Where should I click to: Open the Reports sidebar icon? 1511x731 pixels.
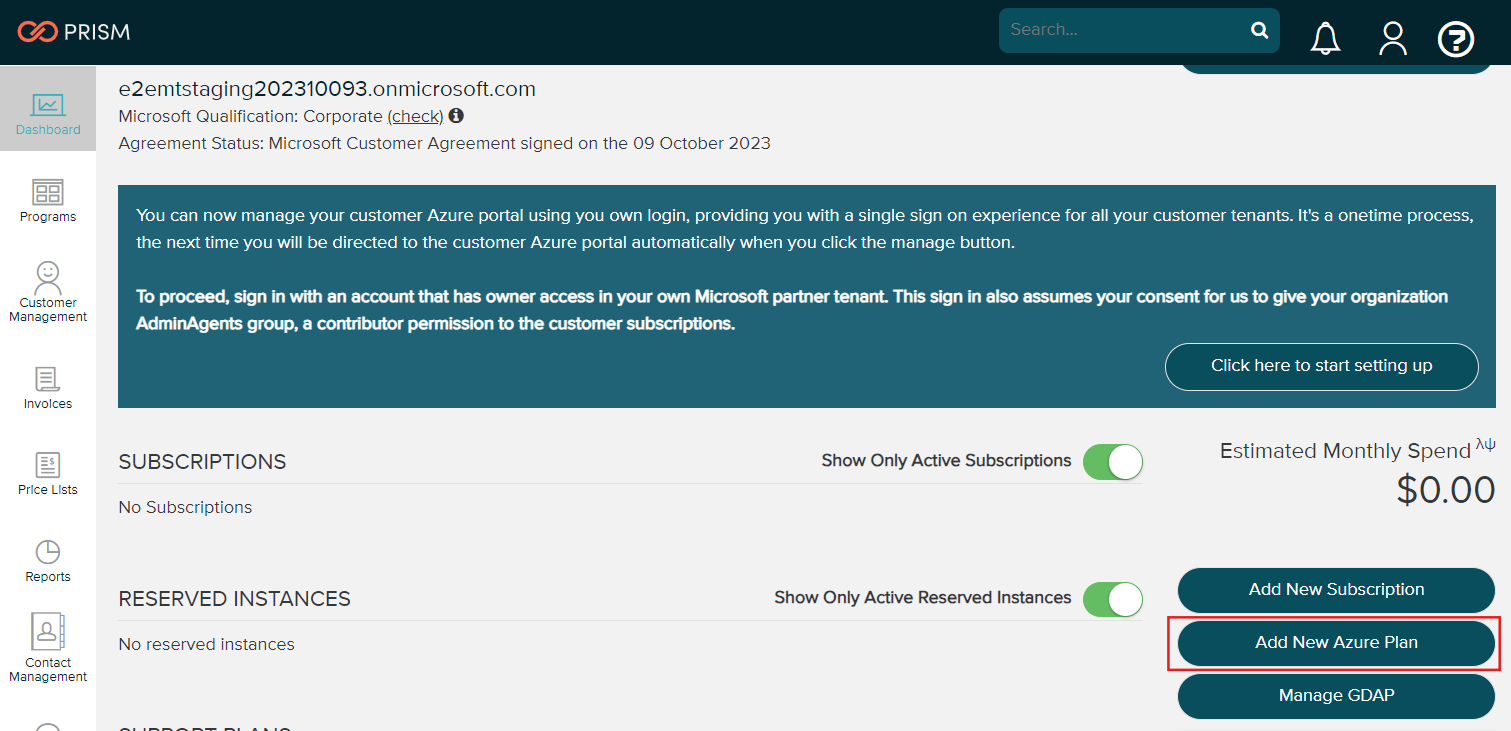point(48,561)
